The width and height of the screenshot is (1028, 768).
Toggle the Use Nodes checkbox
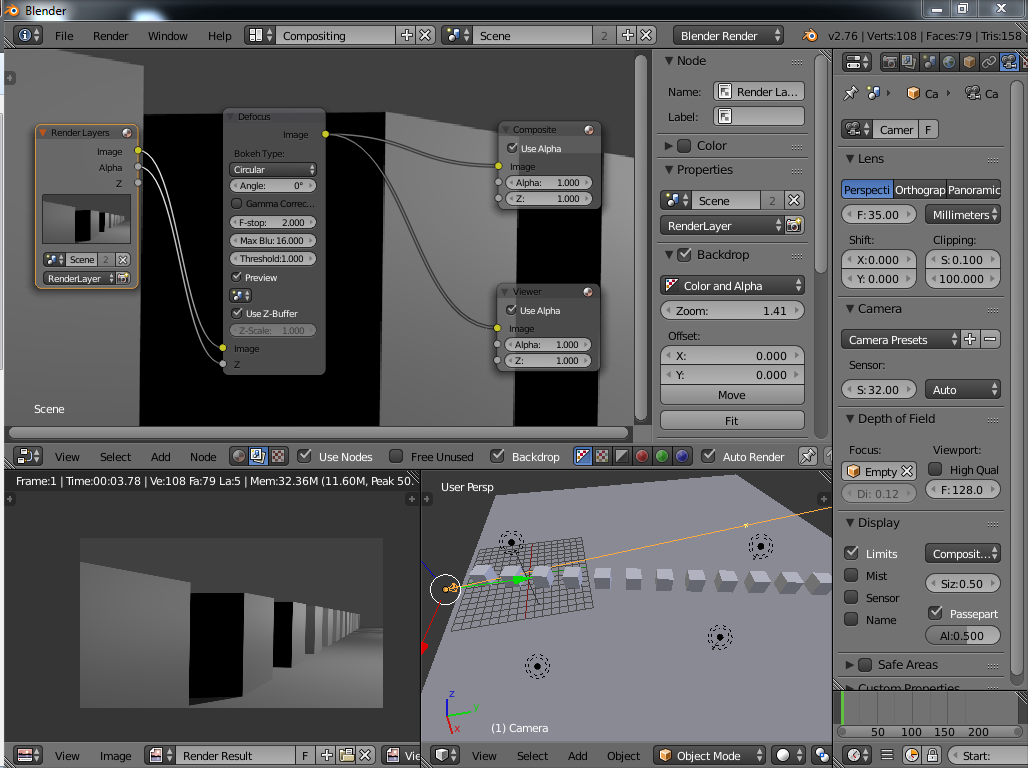click(305, 457)
